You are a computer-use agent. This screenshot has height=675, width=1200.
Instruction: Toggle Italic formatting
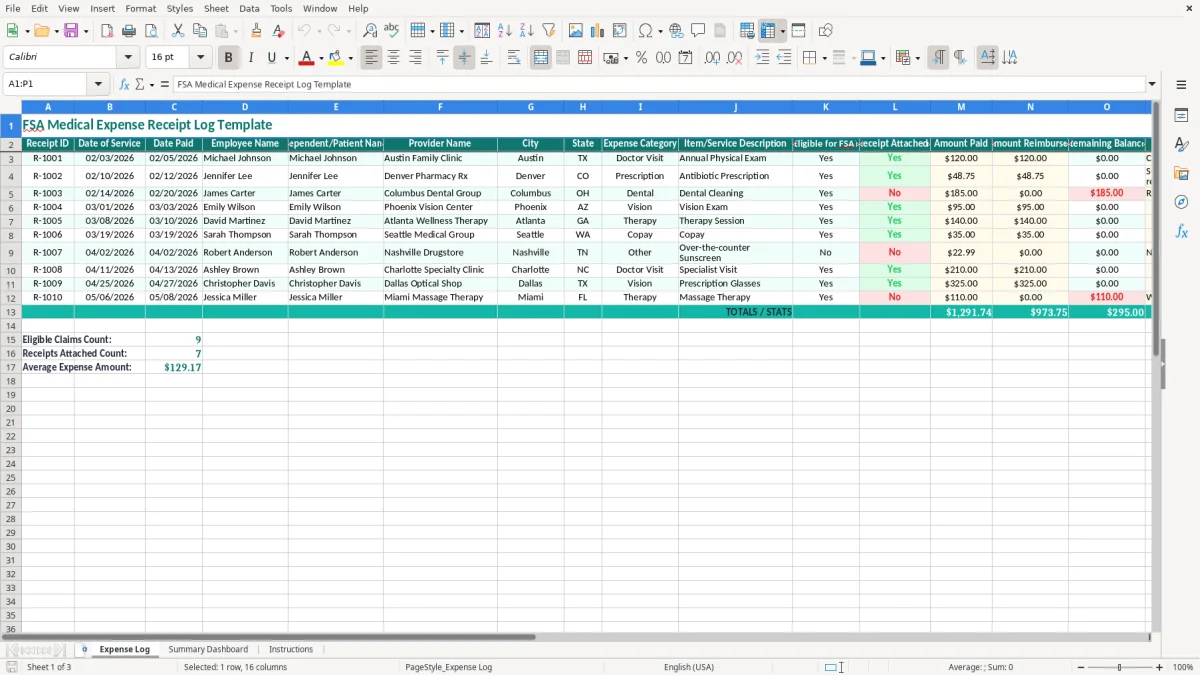coord(251,58)
